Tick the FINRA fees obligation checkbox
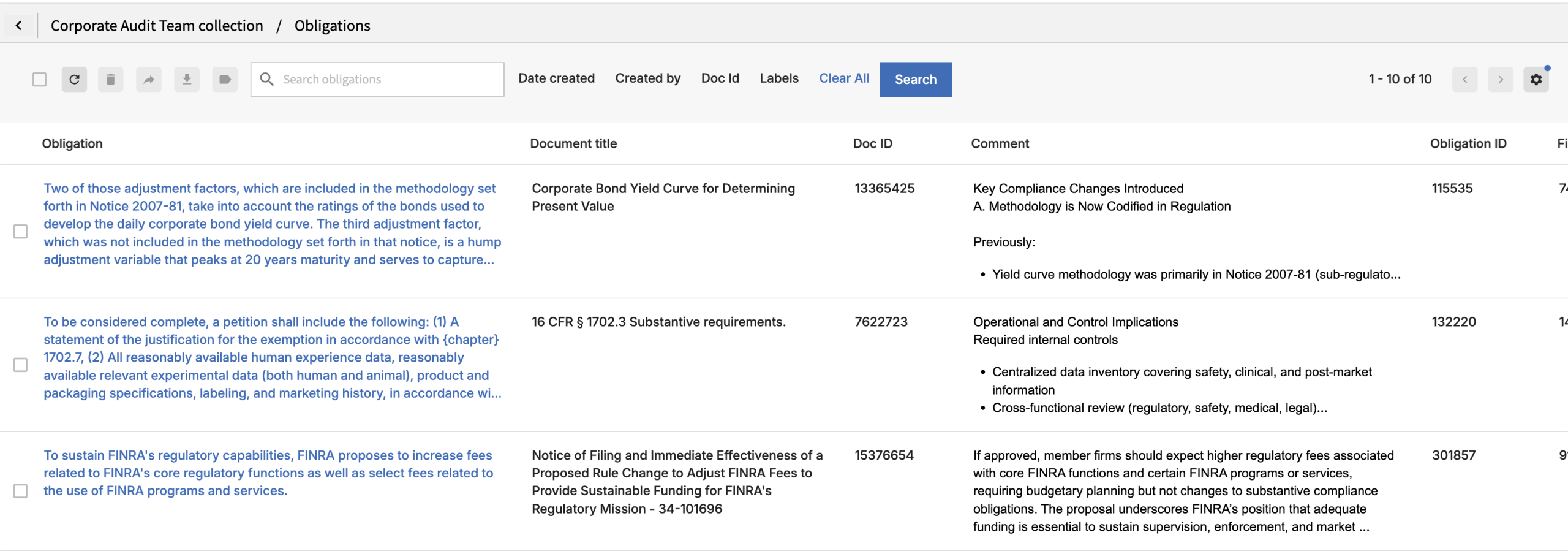Viewport: 1568px width, 551px height. 21,491
